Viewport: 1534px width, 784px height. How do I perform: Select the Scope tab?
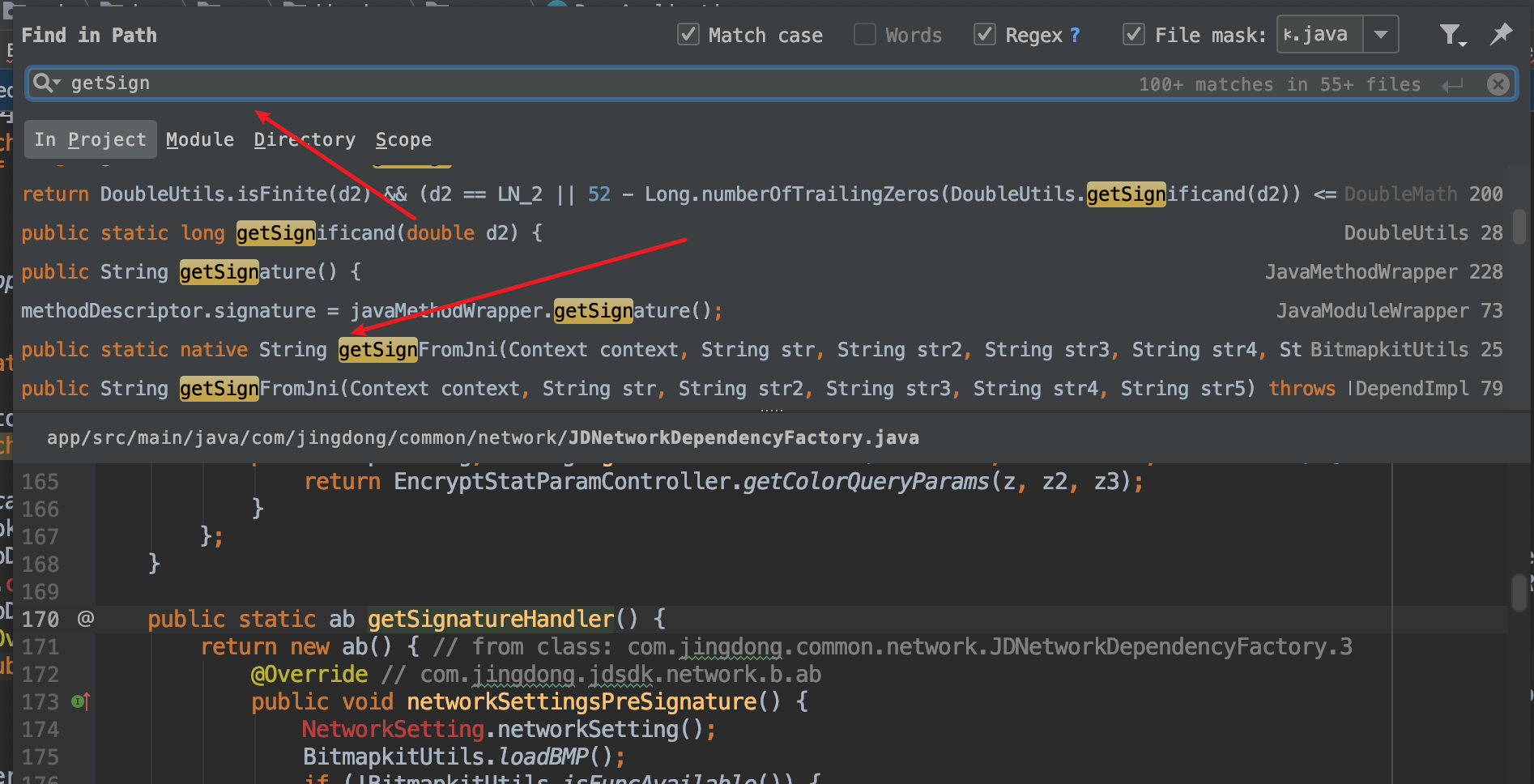(403, 139)
